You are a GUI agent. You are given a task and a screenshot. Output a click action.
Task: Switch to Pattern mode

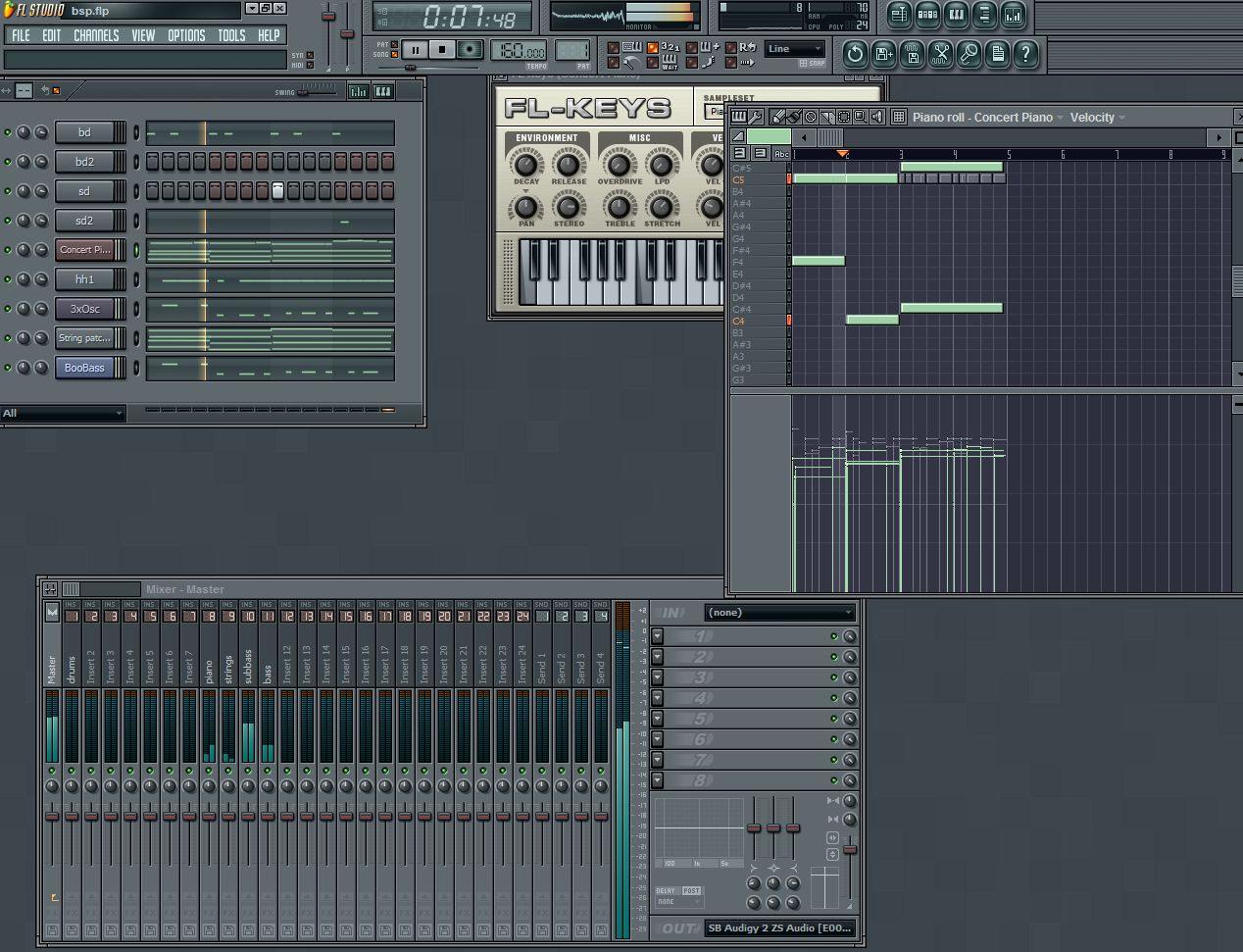tap(395, 44)
